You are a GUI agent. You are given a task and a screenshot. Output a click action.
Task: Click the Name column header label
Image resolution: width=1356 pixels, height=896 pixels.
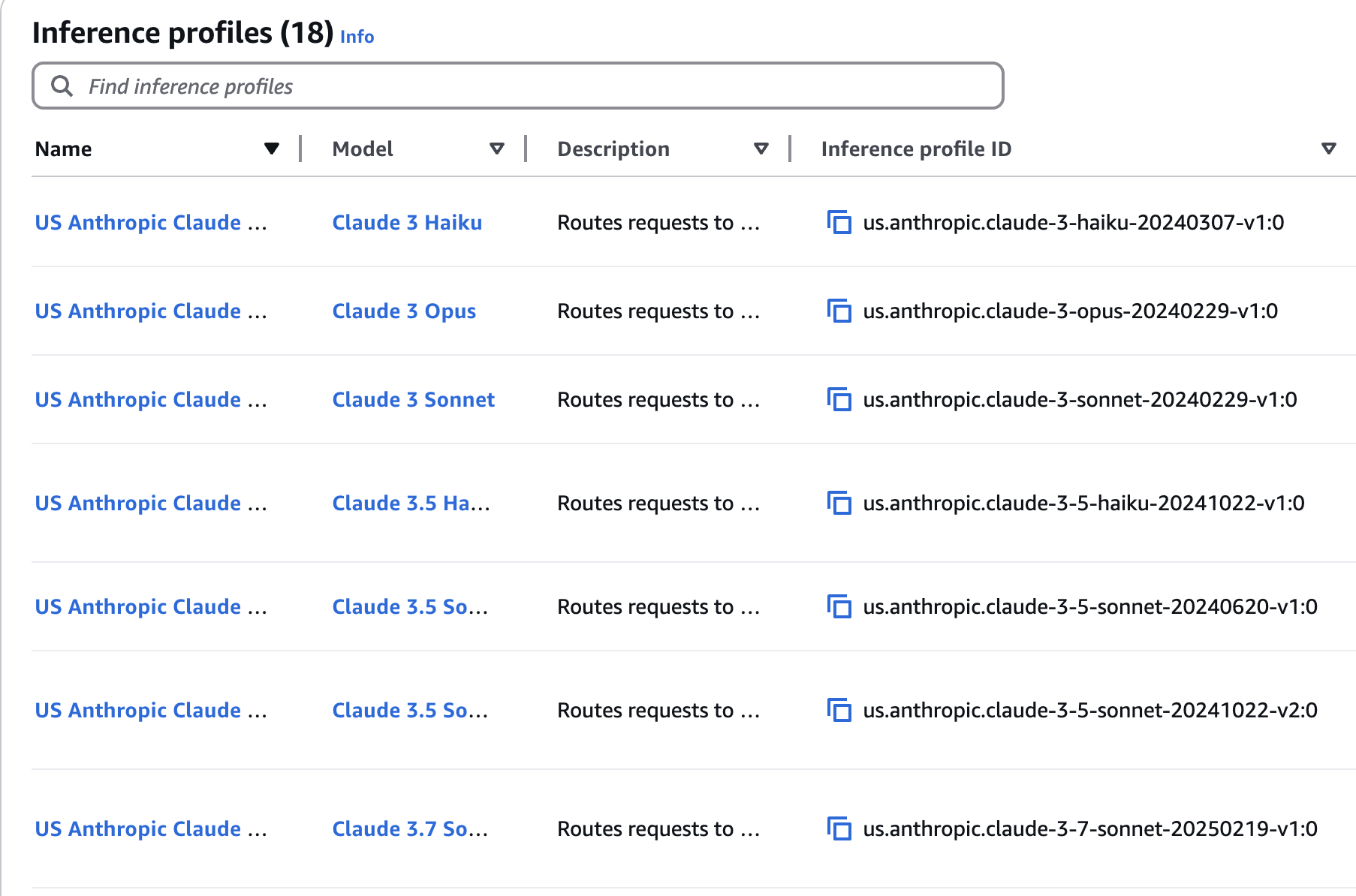coord(63,149)
